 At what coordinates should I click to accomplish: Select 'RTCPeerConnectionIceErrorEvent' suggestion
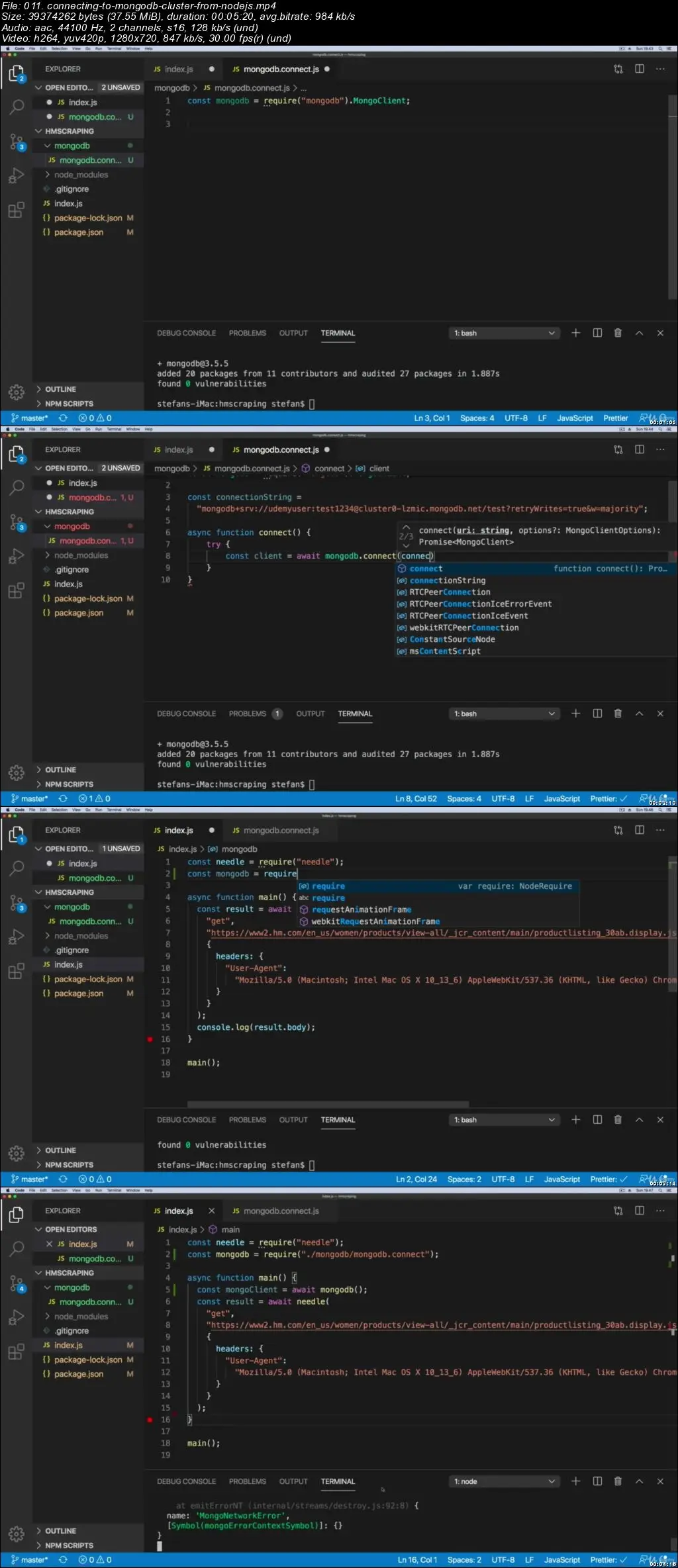(480, 604)
